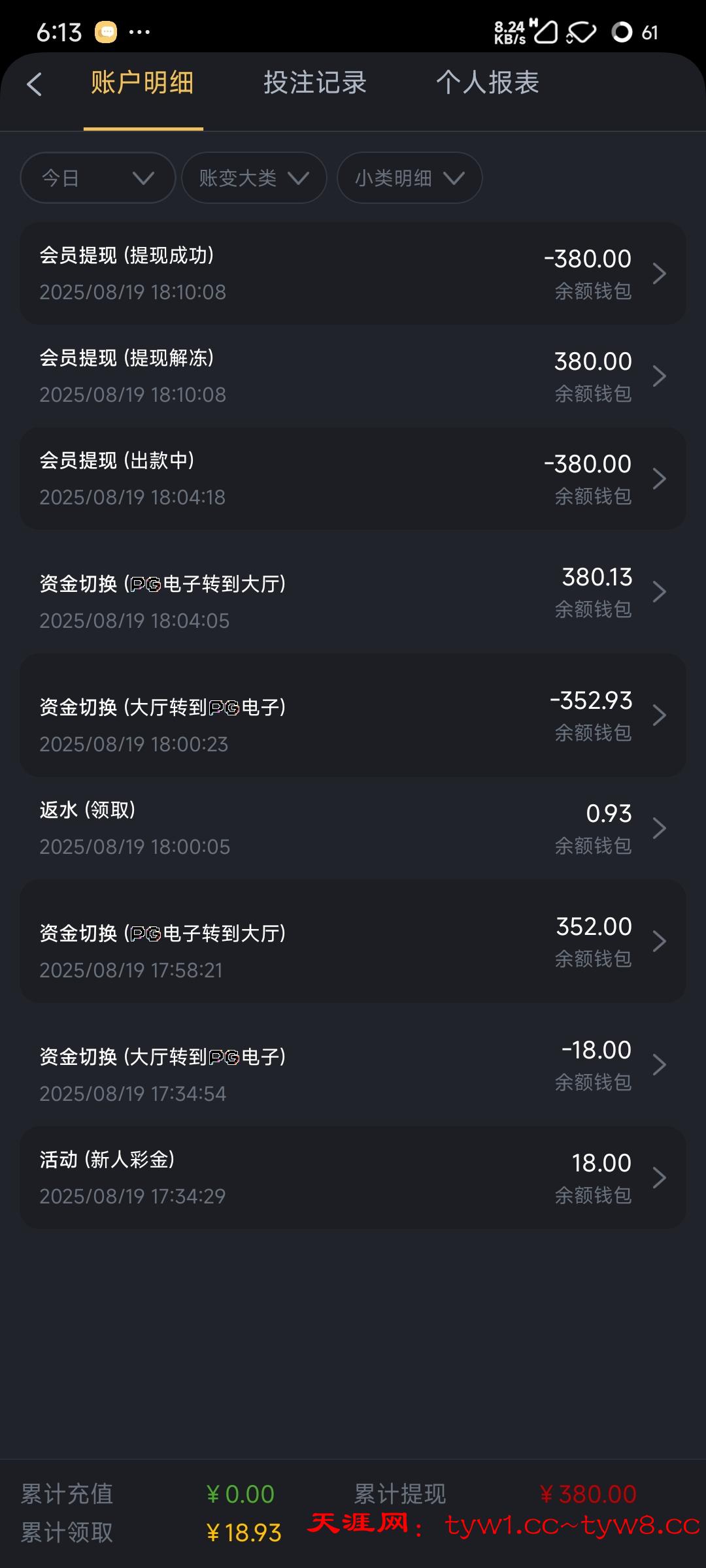
Task: Tap chevron on 返水 (领取) row
Action: point(660,828)
